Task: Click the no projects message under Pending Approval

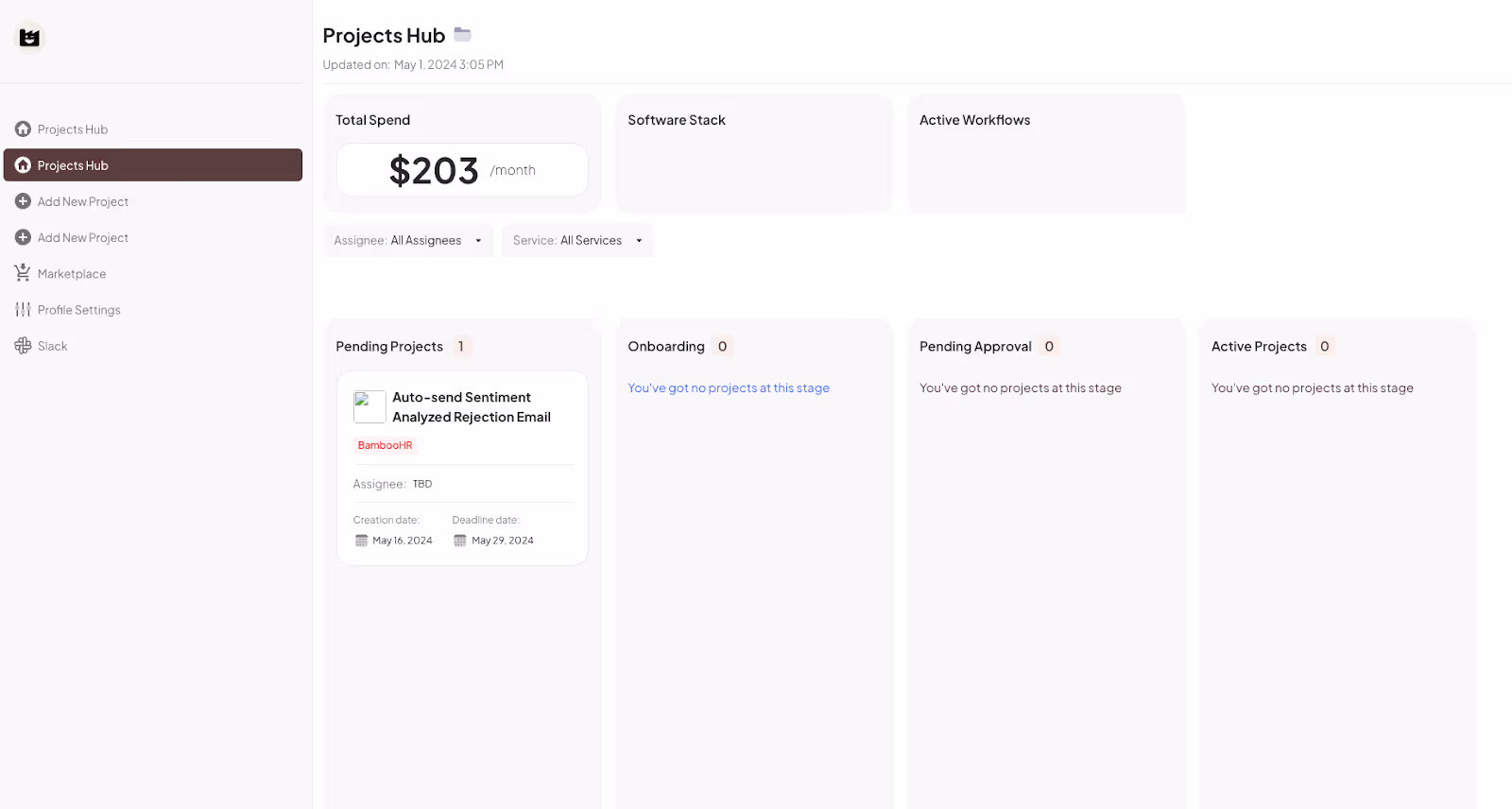Action: [x=1021, y=387]
